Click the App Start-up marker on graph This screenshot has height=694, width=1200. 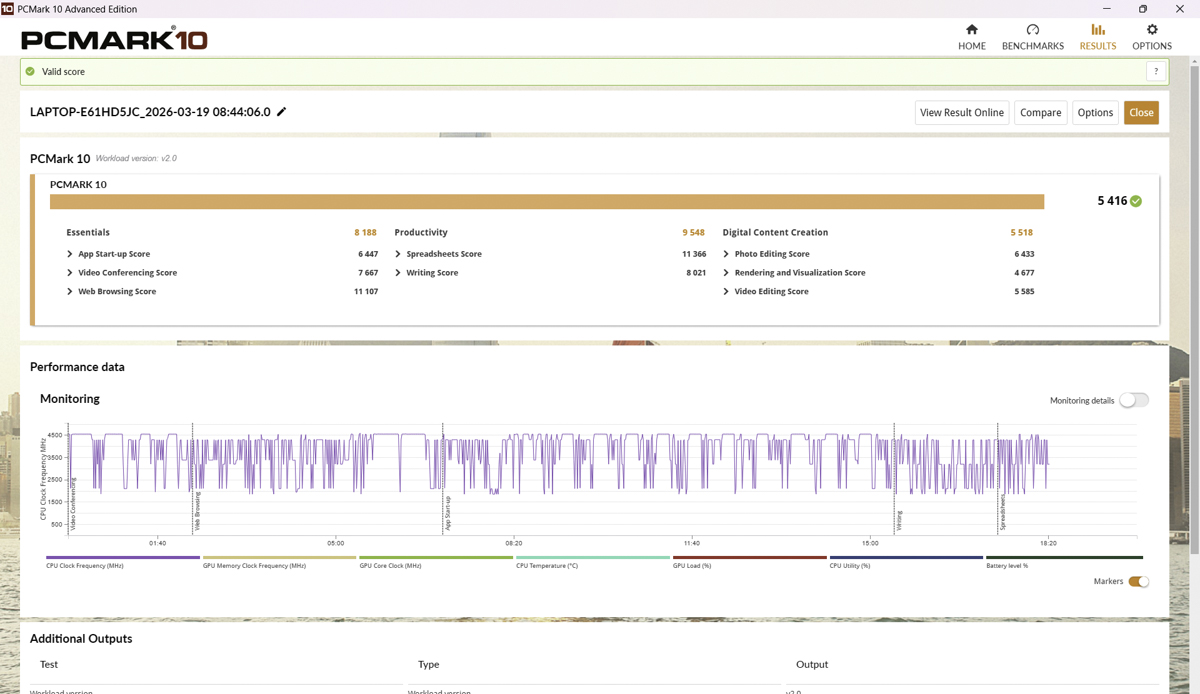pos(447,511)
